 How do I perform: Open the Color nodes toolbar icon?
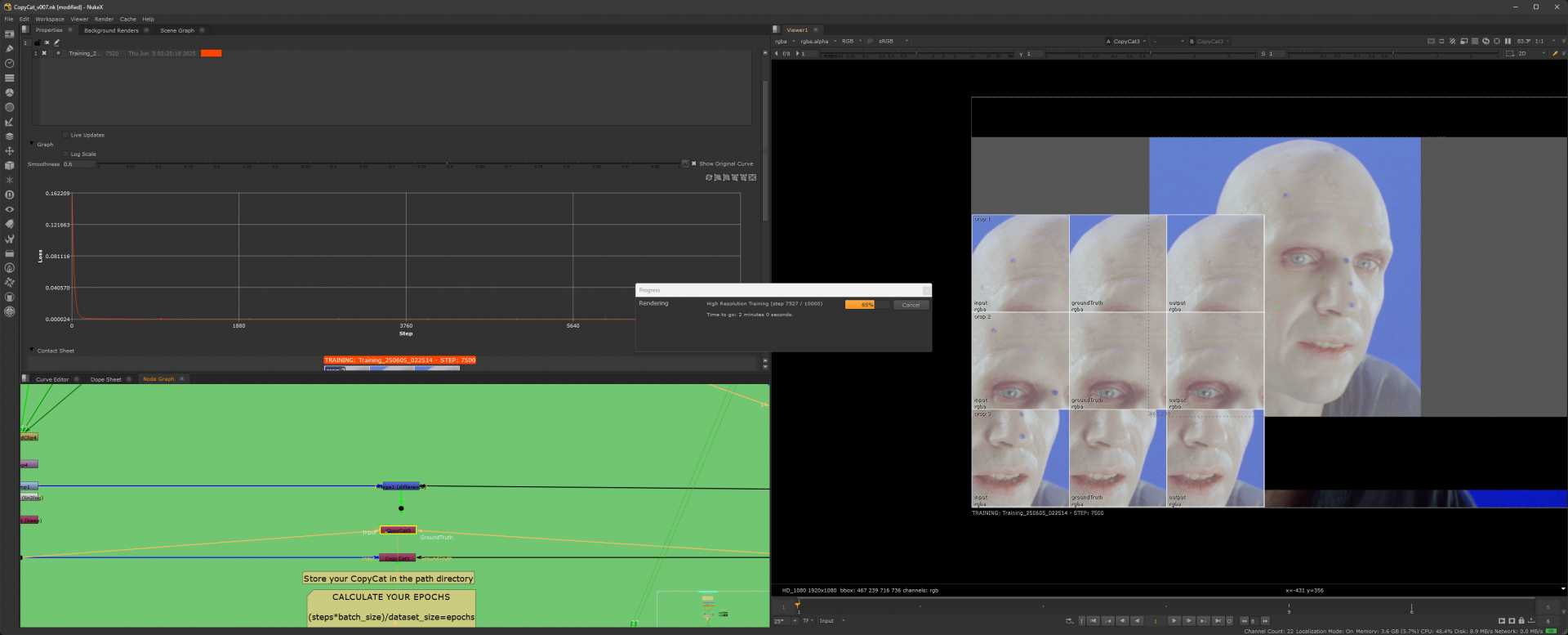pos(9,92)
